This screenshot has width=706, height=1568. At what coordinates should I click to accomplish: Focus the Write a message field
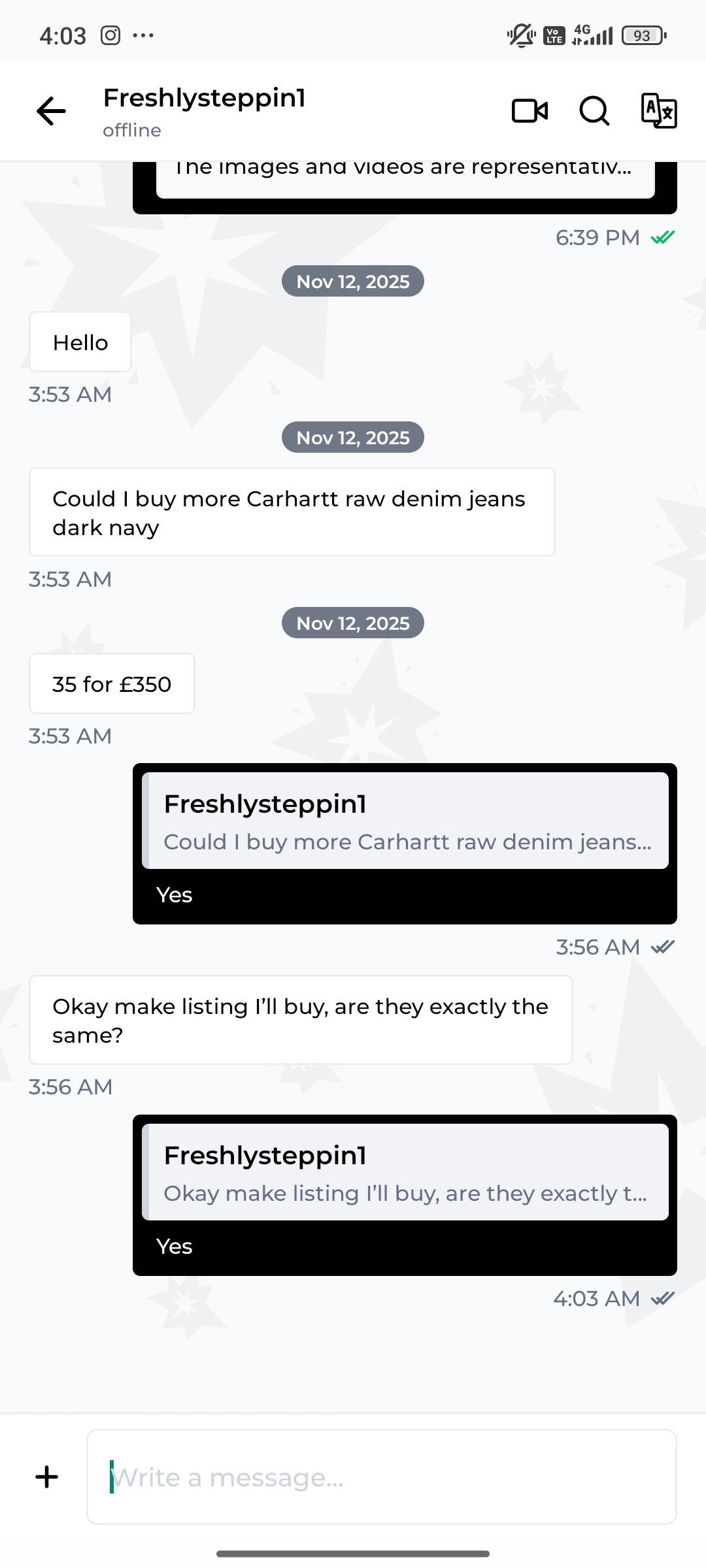382,1477
